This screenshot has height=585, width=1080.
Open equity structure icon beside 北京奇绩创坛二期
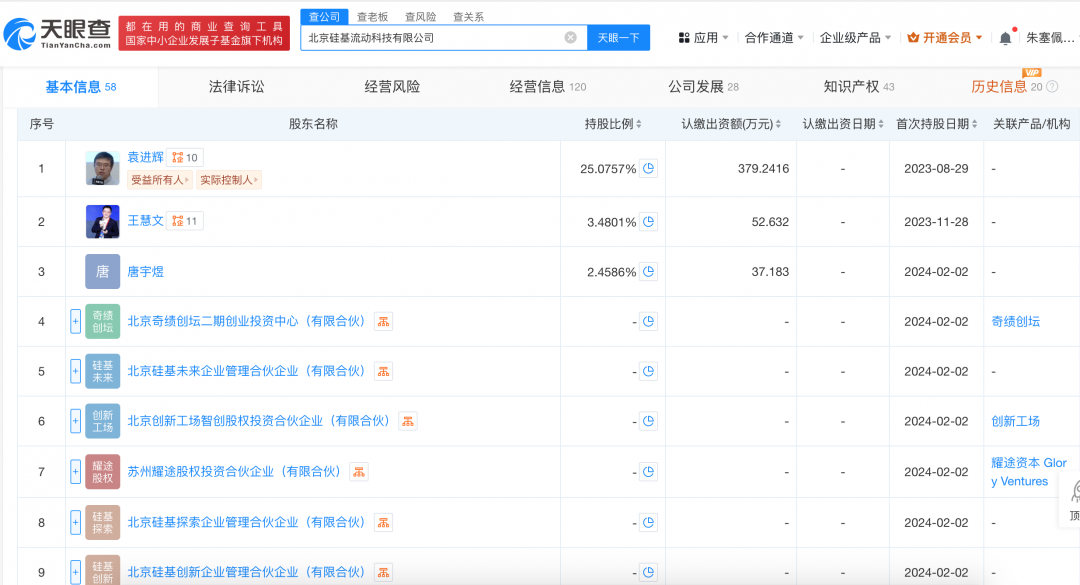[x=383, y=321]
